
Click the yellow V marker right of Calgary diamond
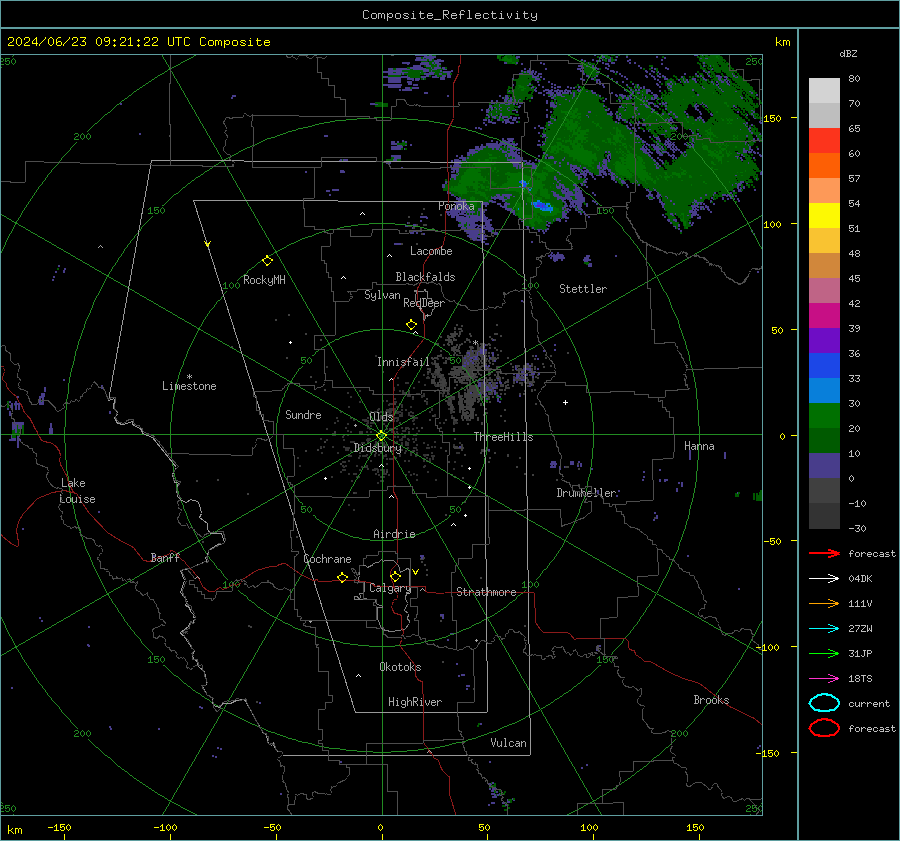[x=415, y=572]
